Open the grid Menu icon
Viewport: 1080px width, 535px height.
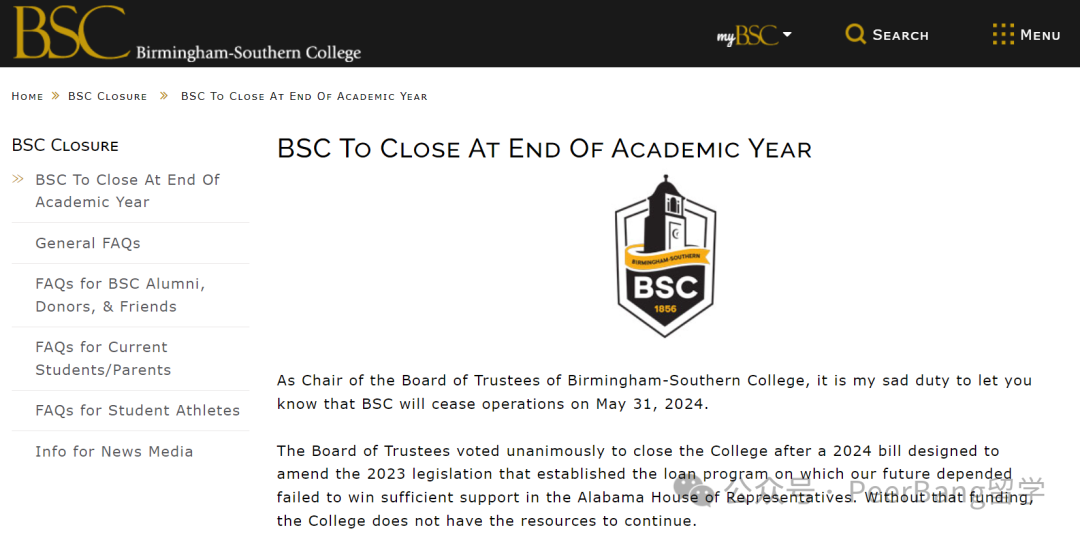click(x=1003, y=34)
